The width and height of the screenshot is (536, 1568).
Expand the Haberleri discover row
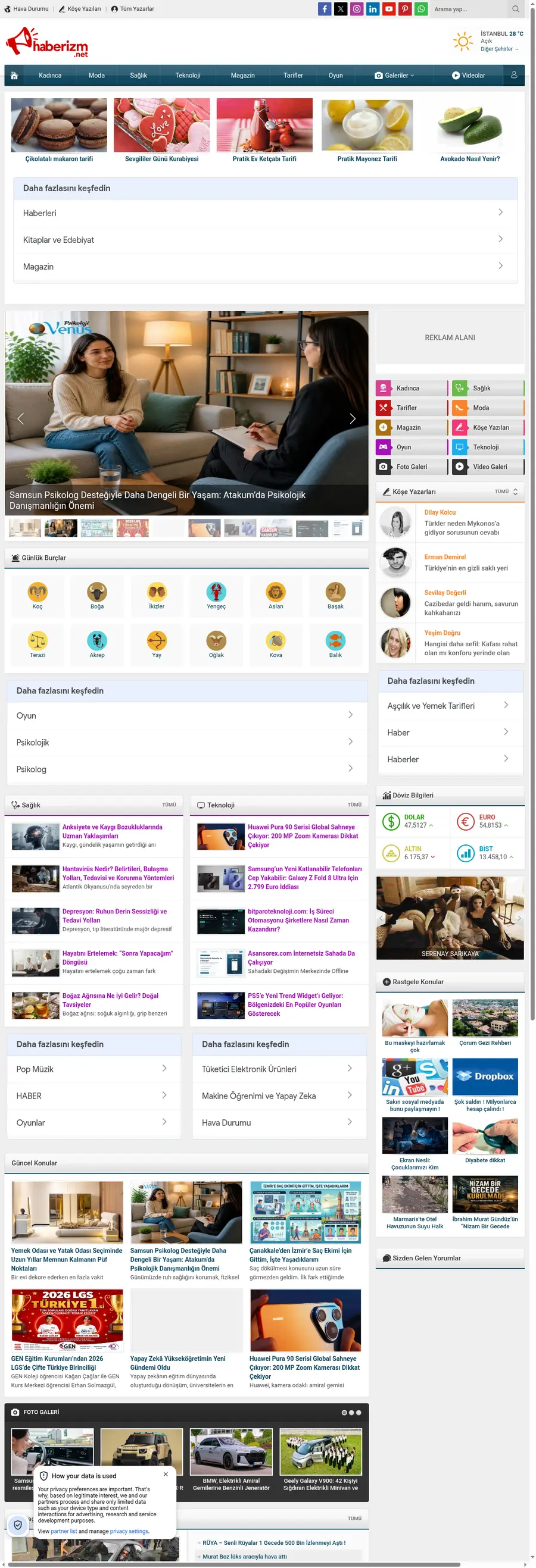(265, 213)
